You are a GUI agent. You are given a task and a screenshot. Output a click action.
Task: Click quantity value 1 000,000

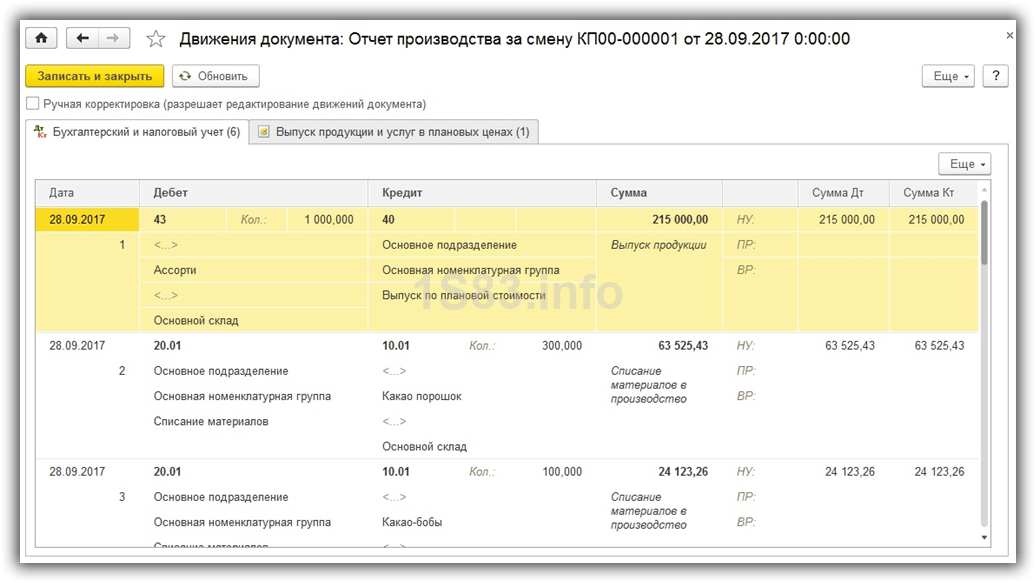click(x=328, y=219)
